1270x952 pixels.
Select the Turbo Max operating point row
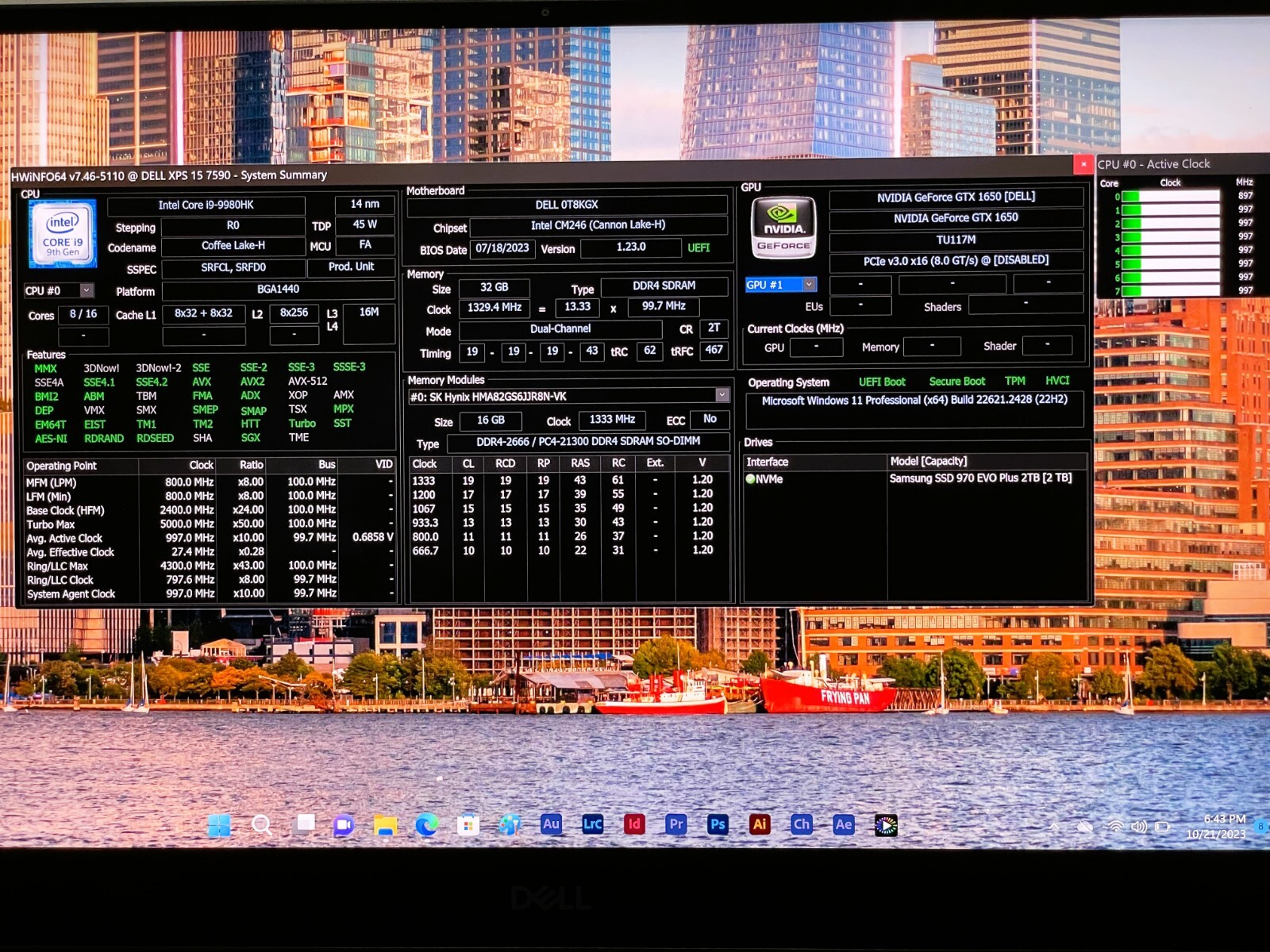[x=210, y=524]
